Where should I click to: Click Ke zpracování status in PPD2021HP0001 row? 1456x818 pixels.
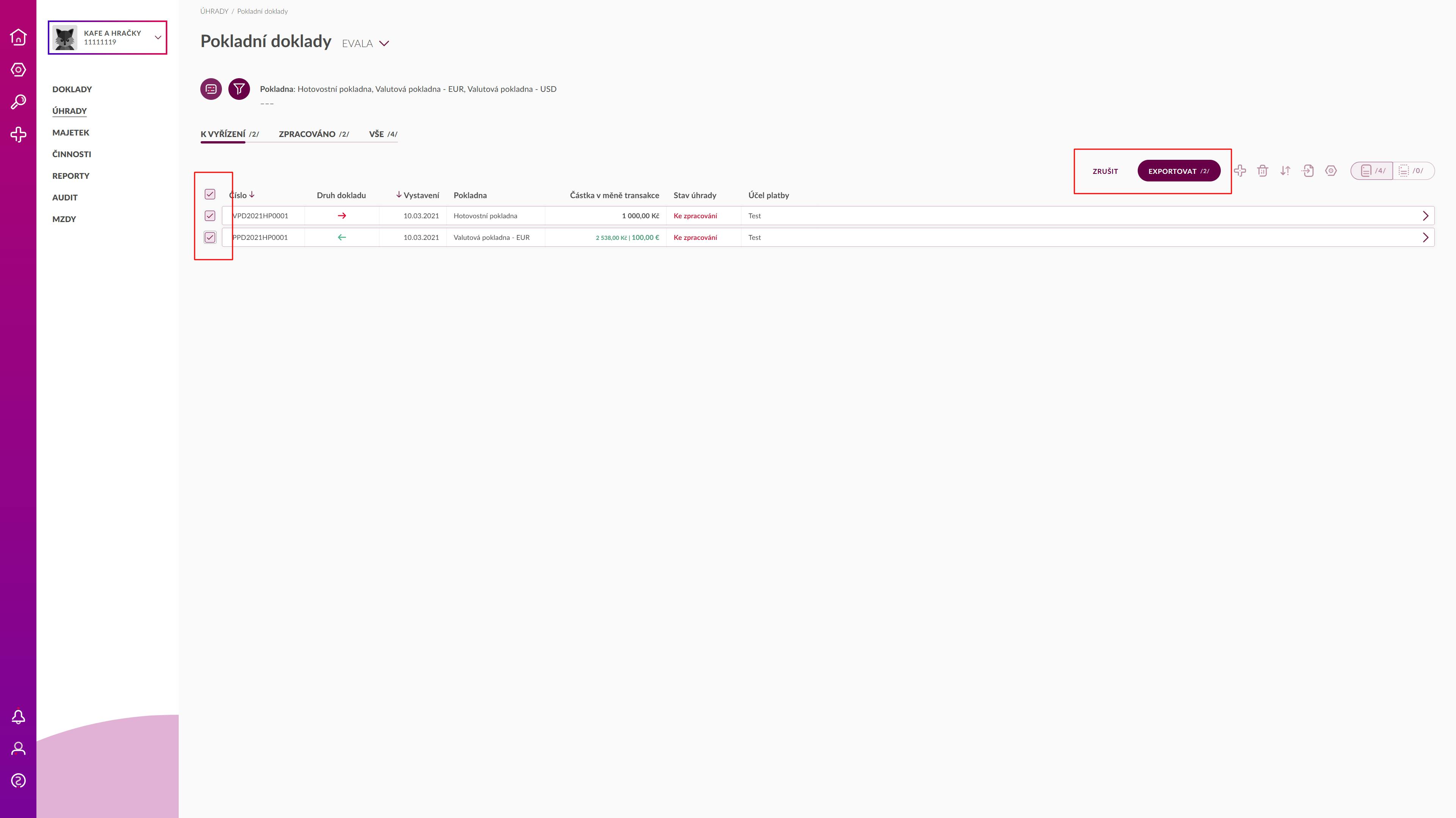[695, 238]
